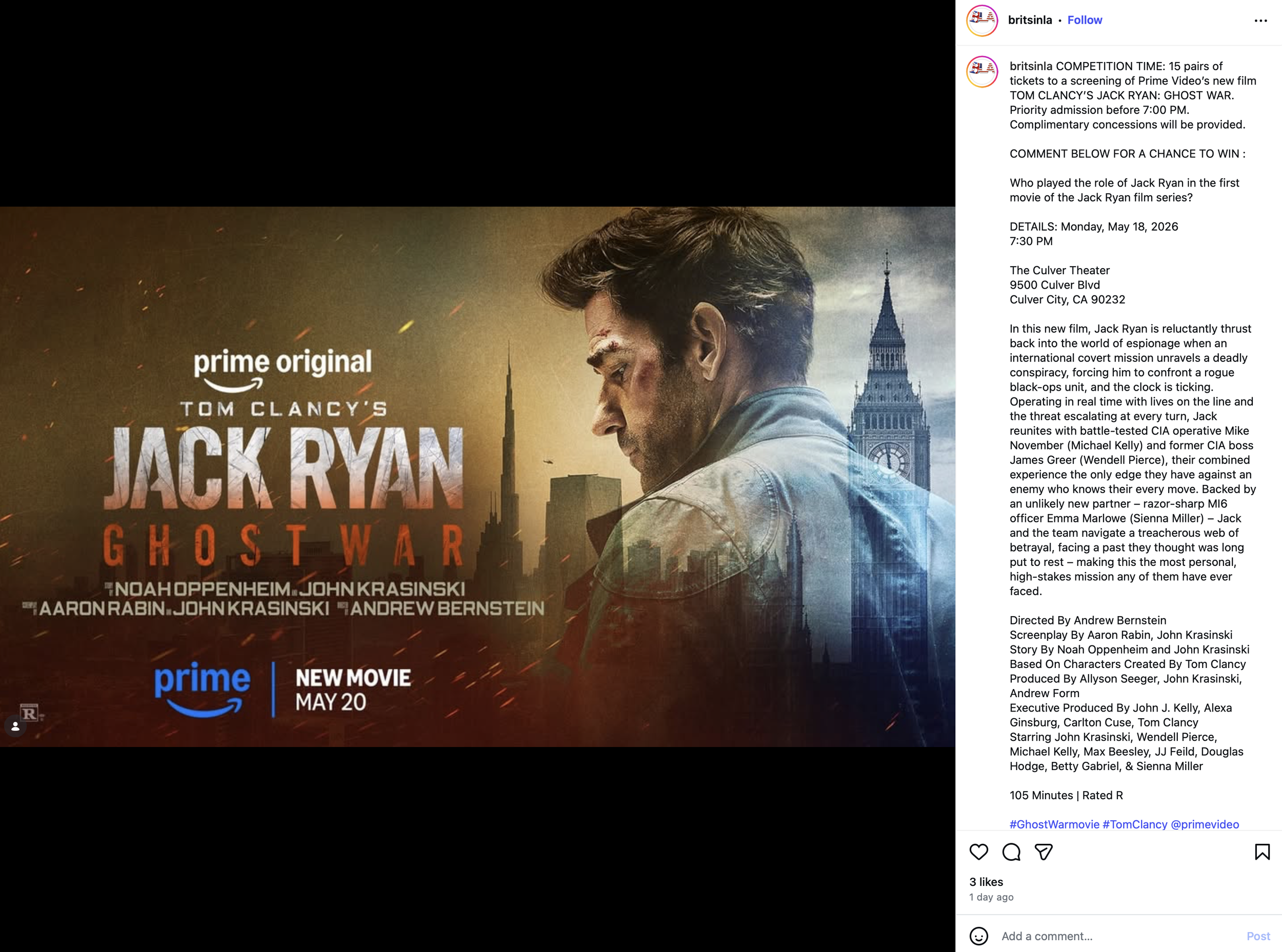Click britsinla username starting the caption
This screenshot has width=1282, height=952.
coord(1031,66)
